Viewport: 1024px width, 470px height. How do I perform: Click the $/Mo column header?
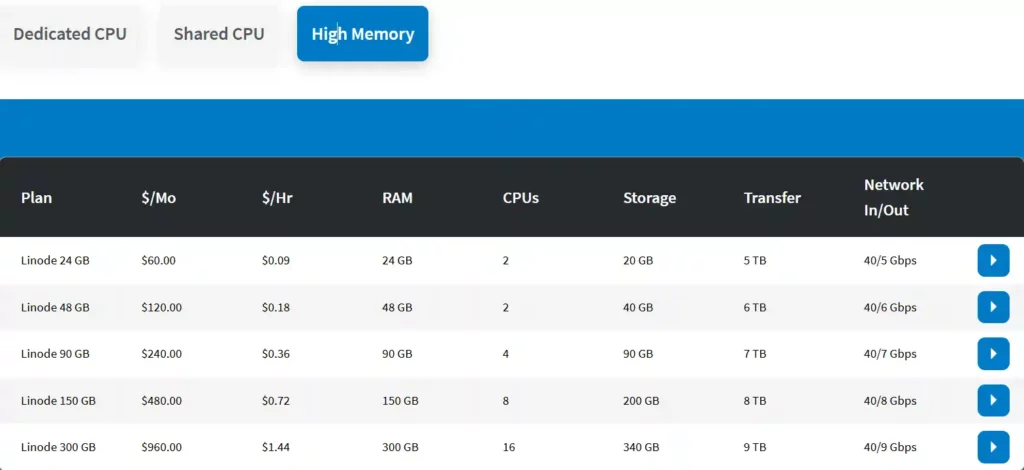159,198
